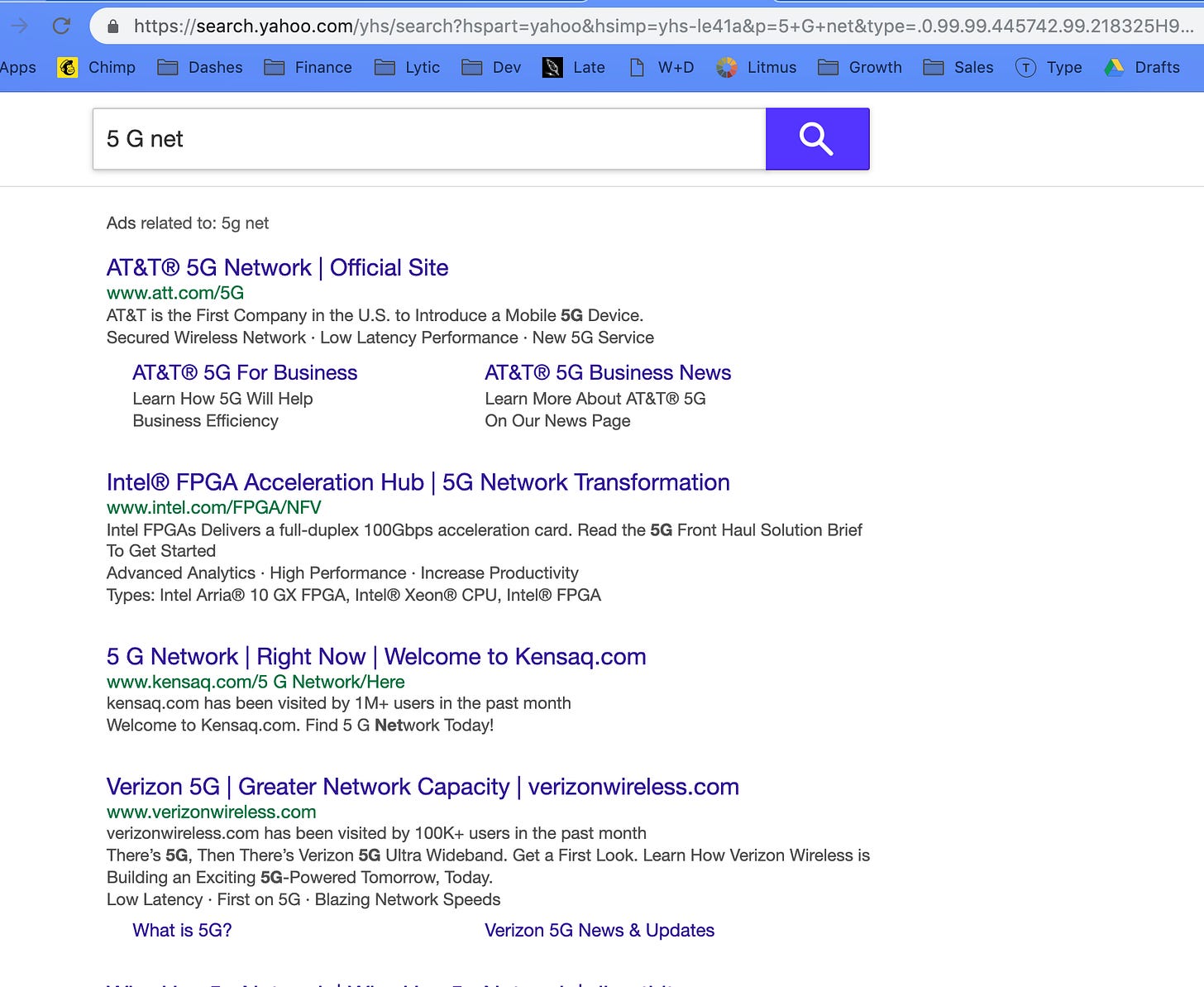1204x987 pixels.
Task: Click 'verizonwireless.com has been visited by 100K+' text
Action: tap(376, 833)
